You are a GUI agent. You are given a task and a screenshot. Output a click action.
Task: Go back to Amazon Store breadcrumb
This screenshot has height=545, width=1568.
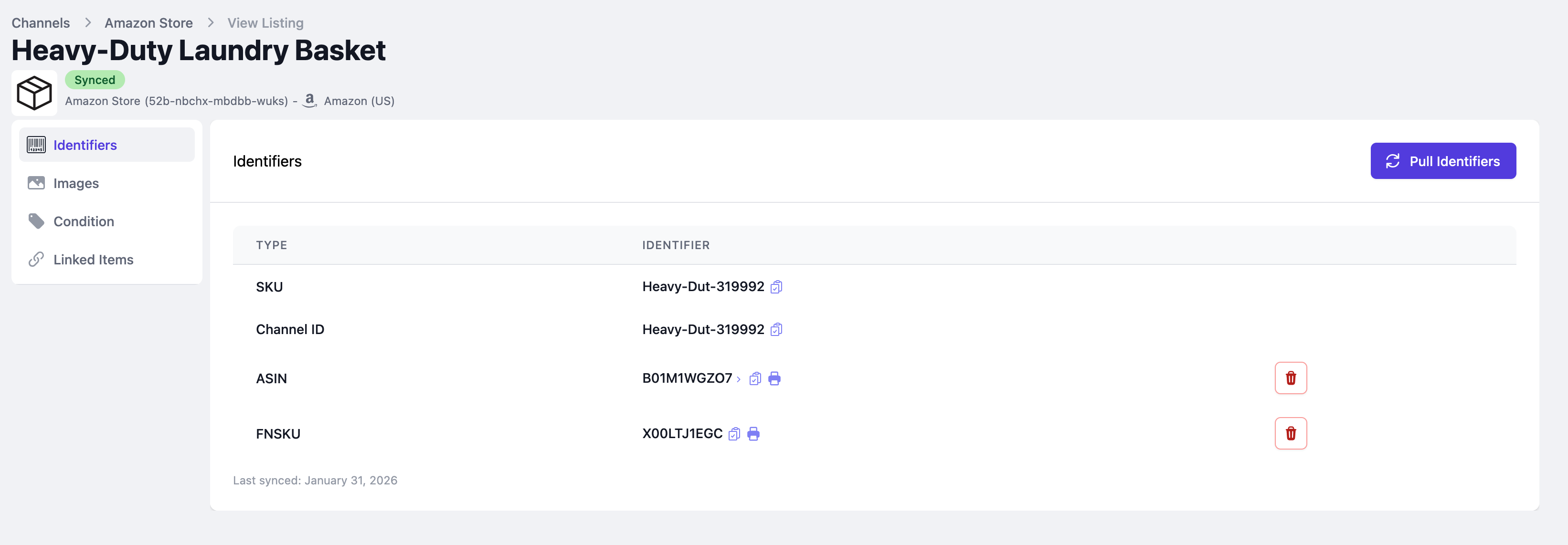[x=148, y=23]
